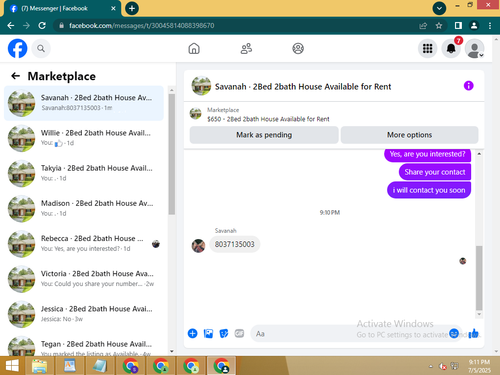The image size is (500, 375).
Task: Click the Facebook logo icon
Action: point(17,49)
